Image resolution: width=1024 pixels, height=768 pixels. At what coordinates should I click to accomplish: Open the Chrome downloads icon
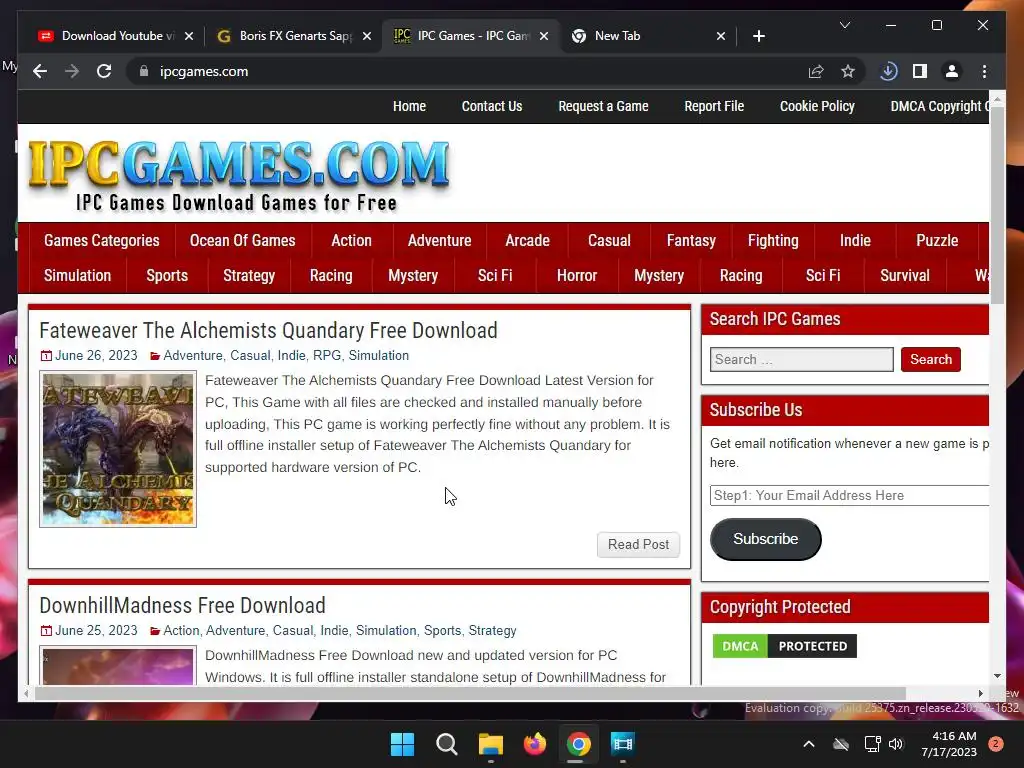coord(888,71)
